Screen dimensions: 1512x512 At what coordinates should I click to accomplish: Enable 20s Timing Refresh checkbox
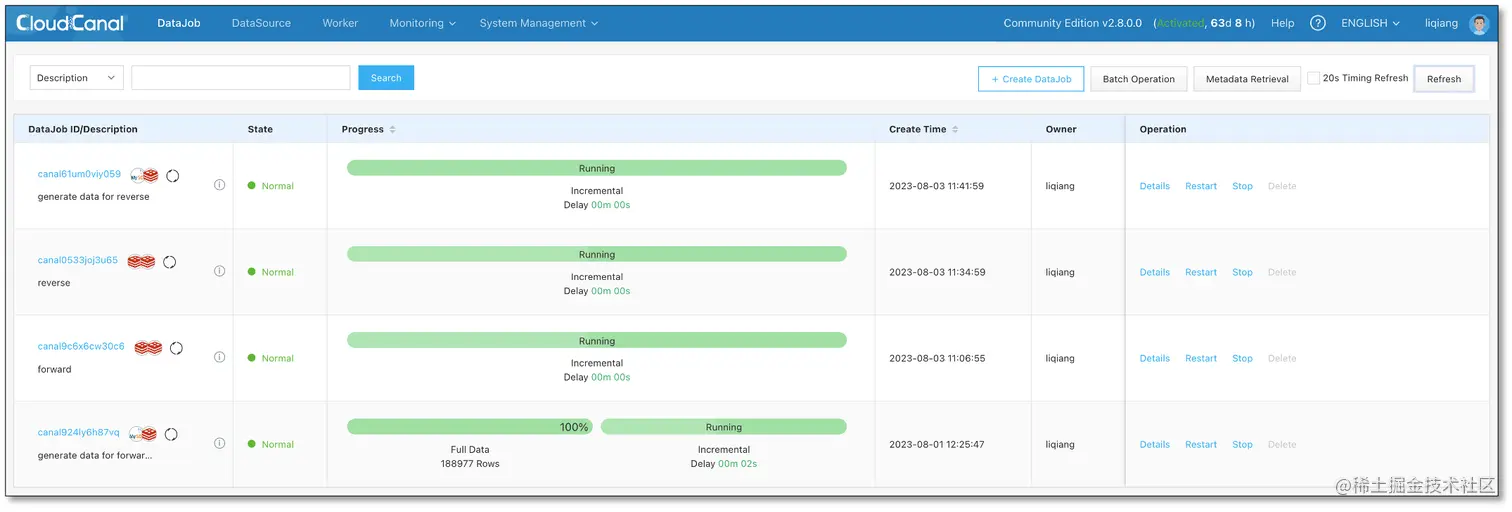click(x=1313, y=78)
